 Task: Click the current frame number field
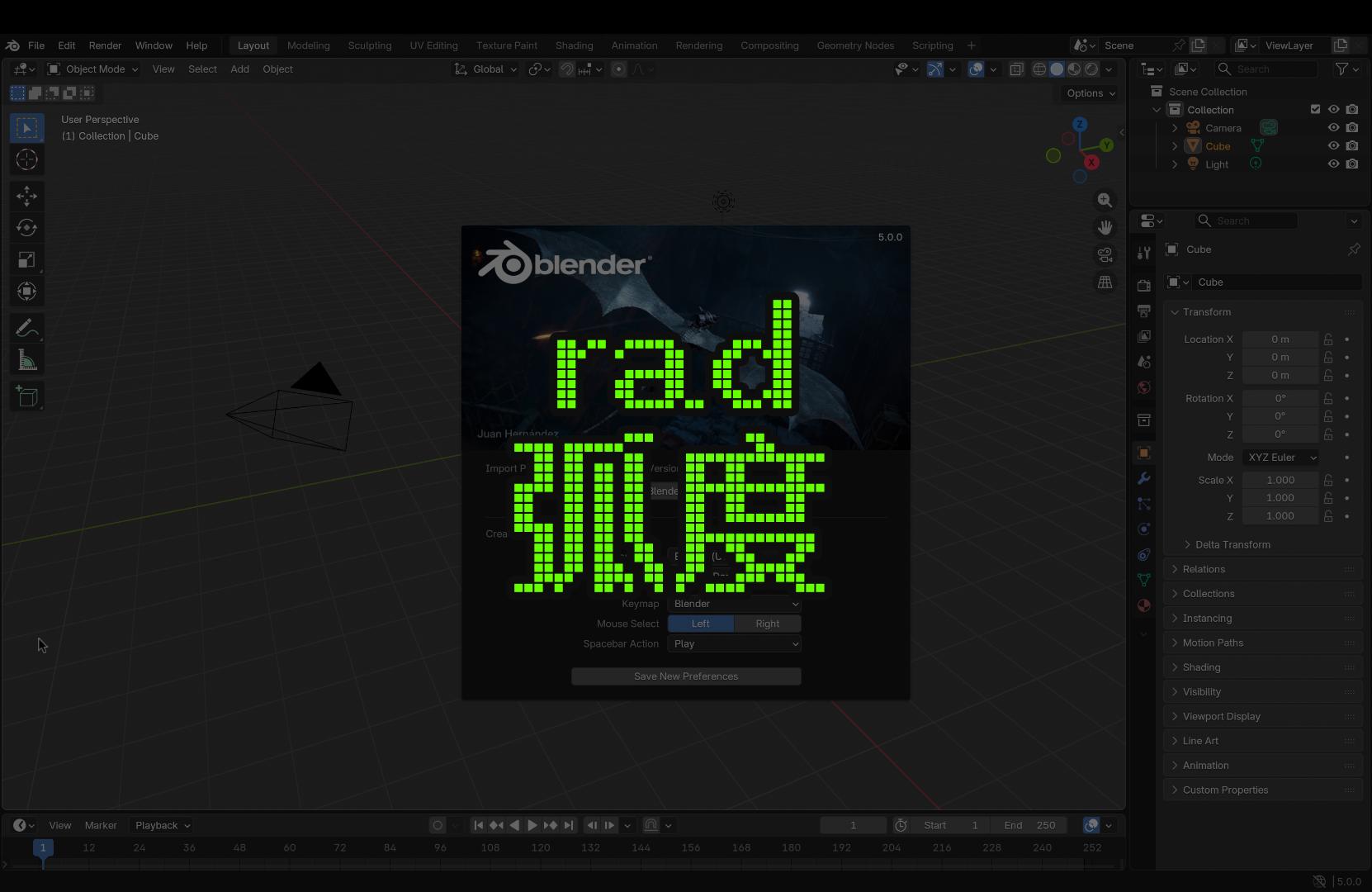pos(854,825)
